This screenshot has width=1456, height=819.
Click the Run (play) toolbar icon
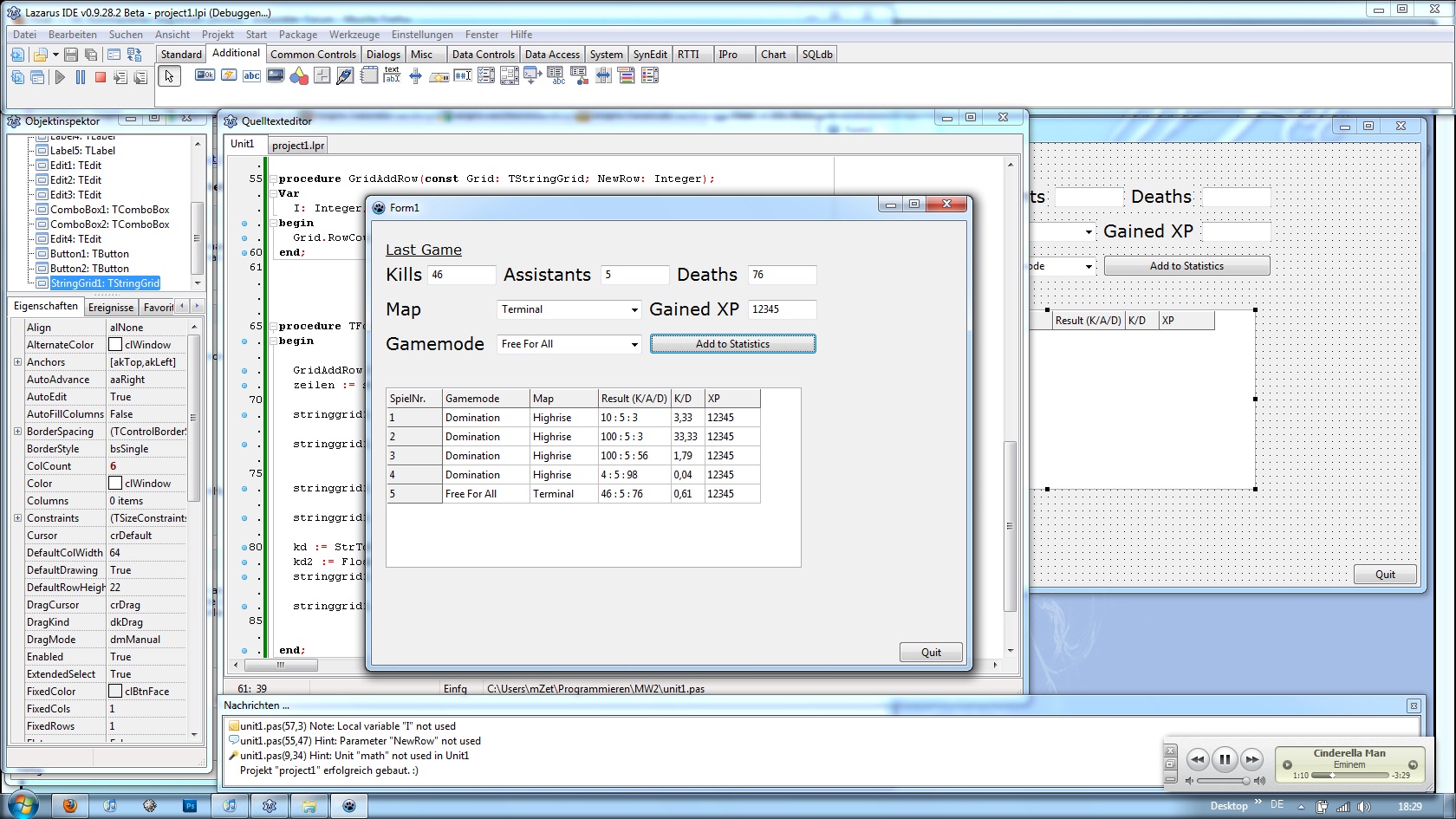[x=60, y=77]
